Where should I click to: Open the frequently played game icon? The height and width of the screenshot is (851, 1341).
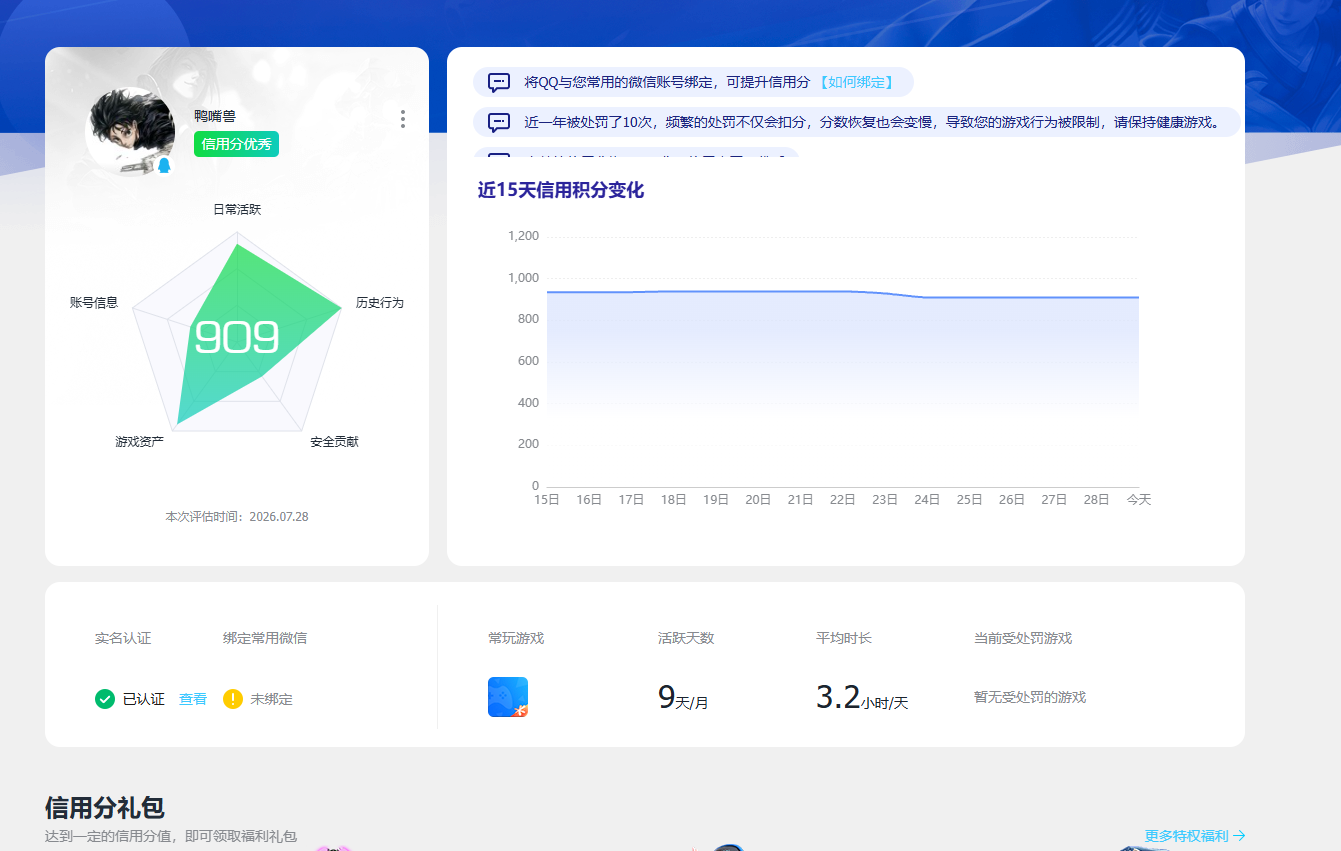508,697
